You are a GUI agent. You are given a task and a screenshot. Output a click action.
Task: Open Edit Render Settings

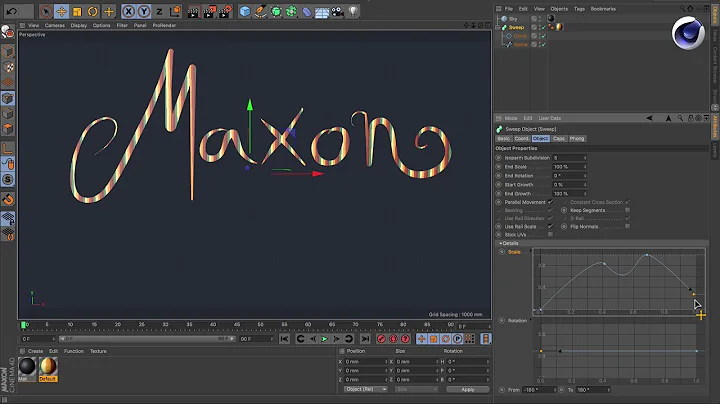225,11
